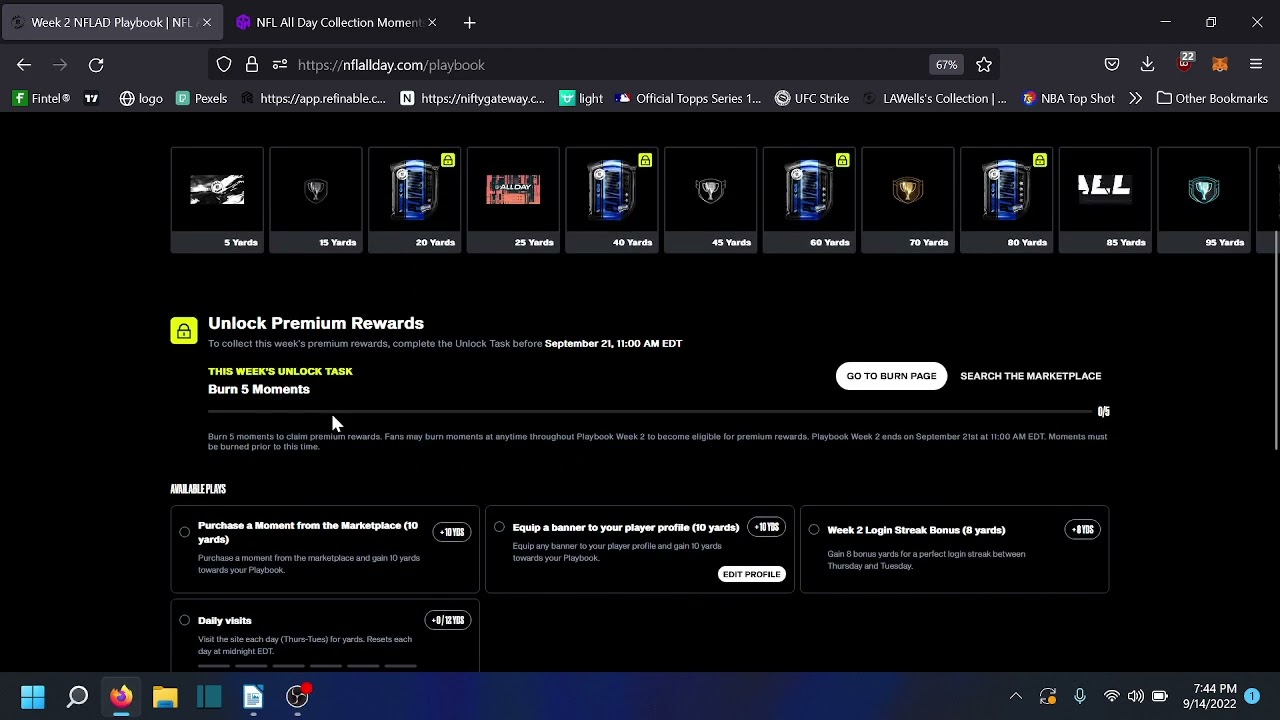Viewport: 1280px width, 720px height.
Task: Select the locked 20 Yards pack reward
Action: tap(414, 200)
